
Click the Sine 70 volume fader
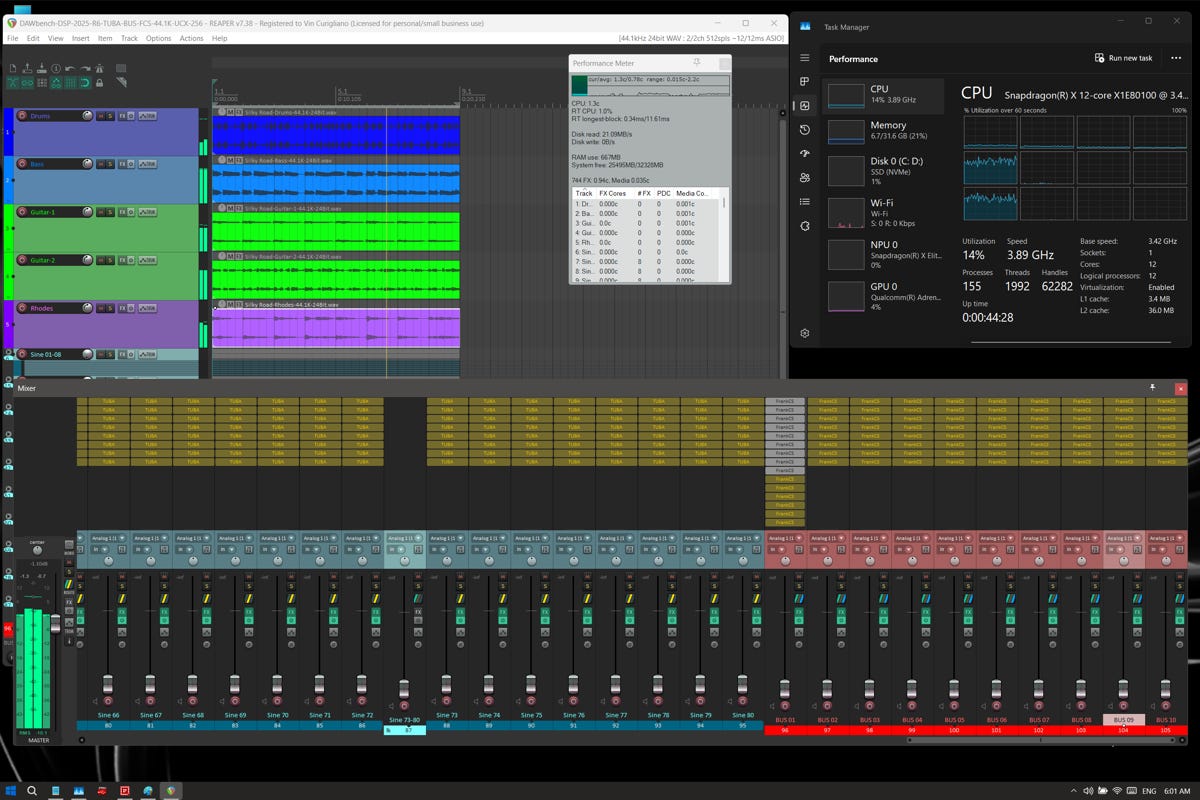pos(277,684)
